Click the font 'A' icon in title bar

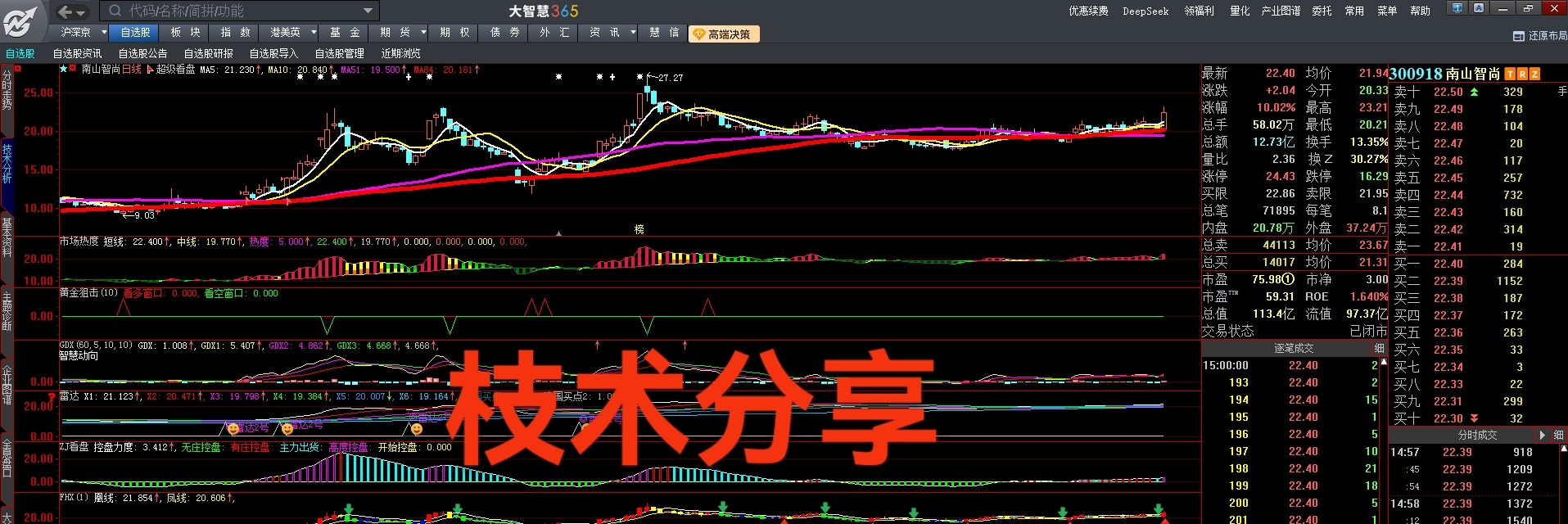coord(1479,8)
